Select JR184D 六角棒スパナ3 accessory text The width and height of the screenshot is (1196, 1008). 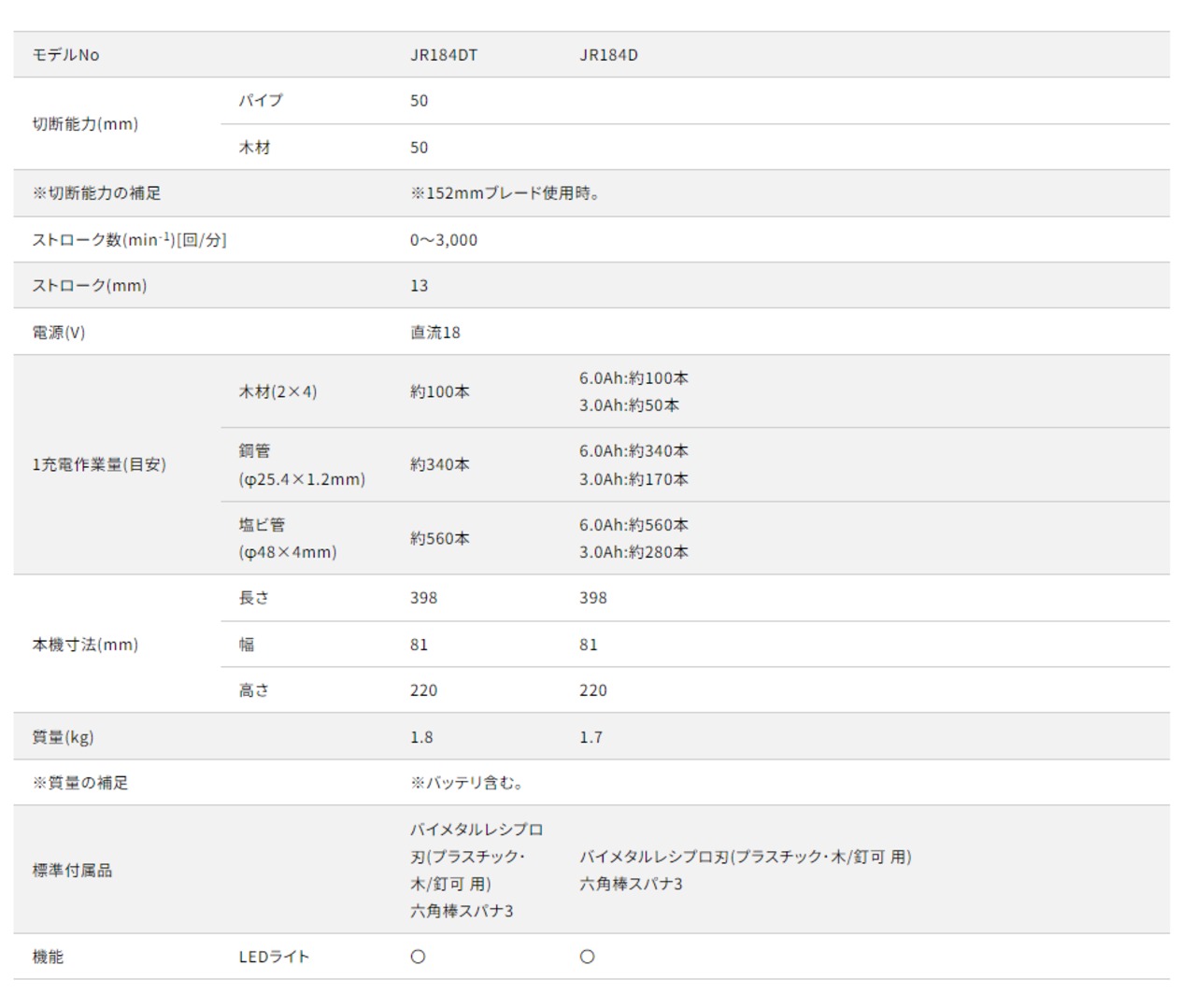tap(631, 884)
